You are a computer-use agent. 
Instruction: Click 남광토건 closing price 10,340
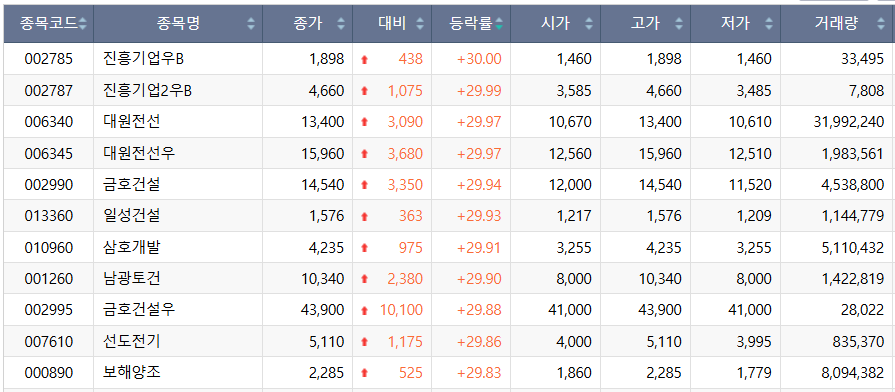(x=322, y=278)
